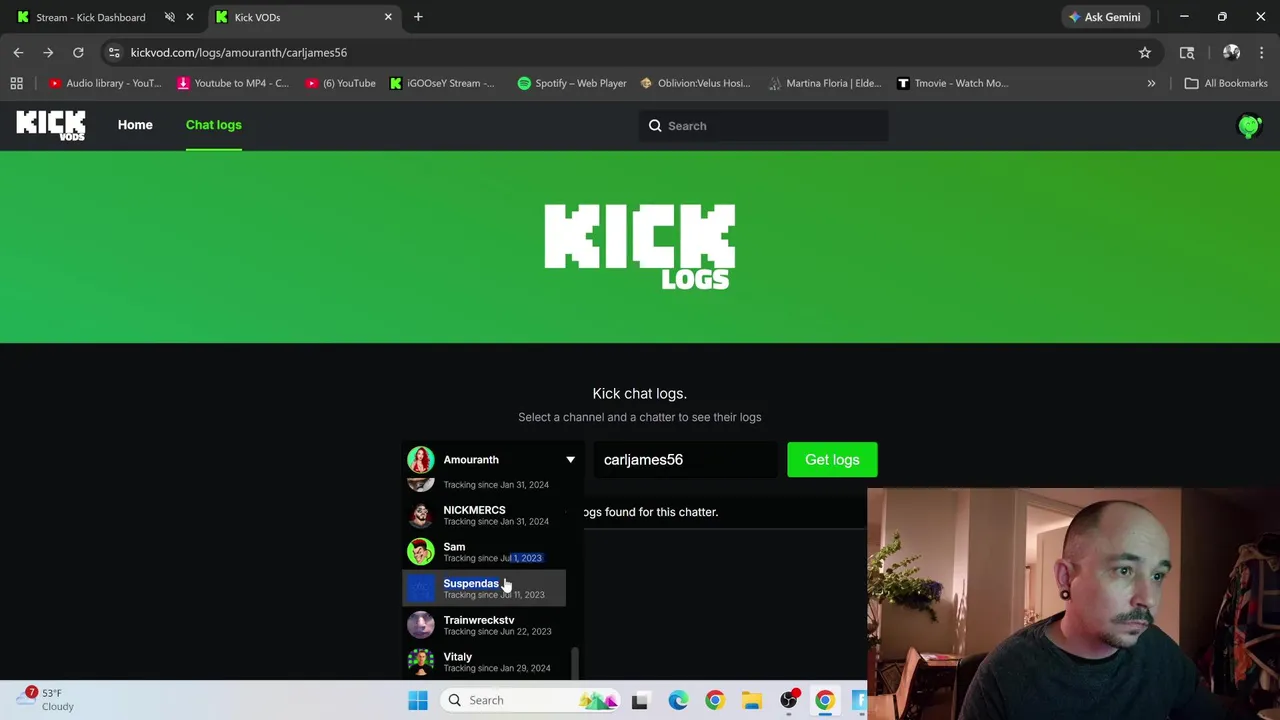The width and height of the screenshot is (1280, 720).
Task: Select Sam from the channel list
Action: tap(484, 552)
